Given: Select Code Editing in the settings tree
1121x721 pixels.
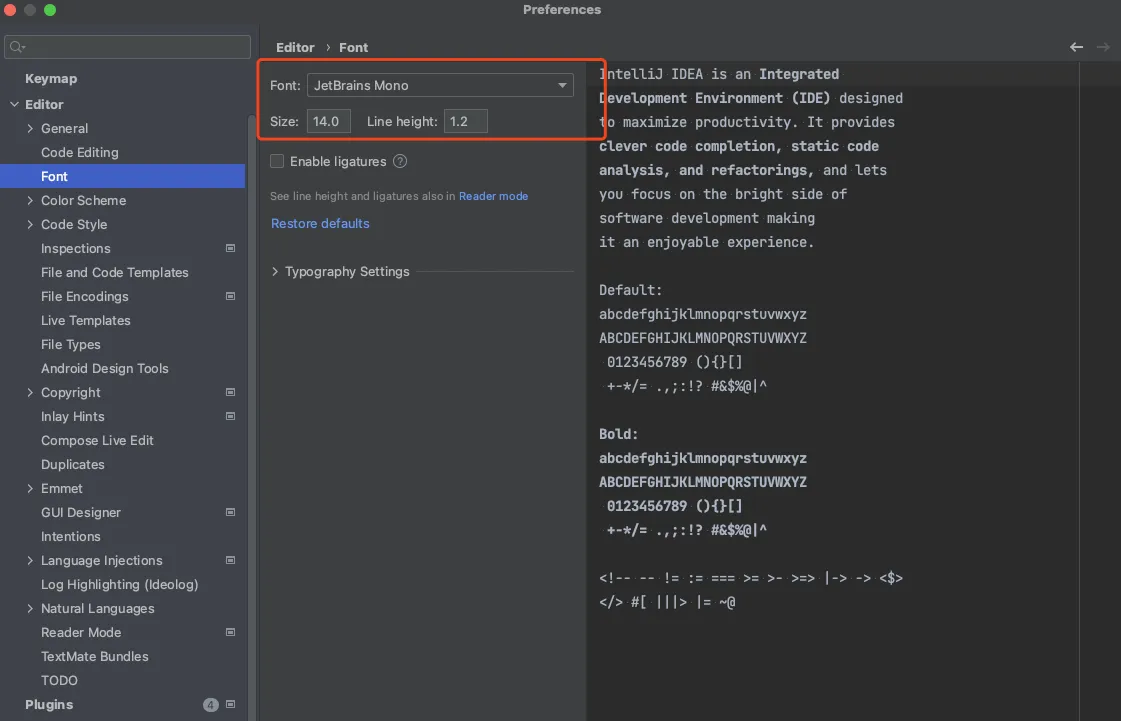Looking at the screenshot, I should click(x=79, y=152).
